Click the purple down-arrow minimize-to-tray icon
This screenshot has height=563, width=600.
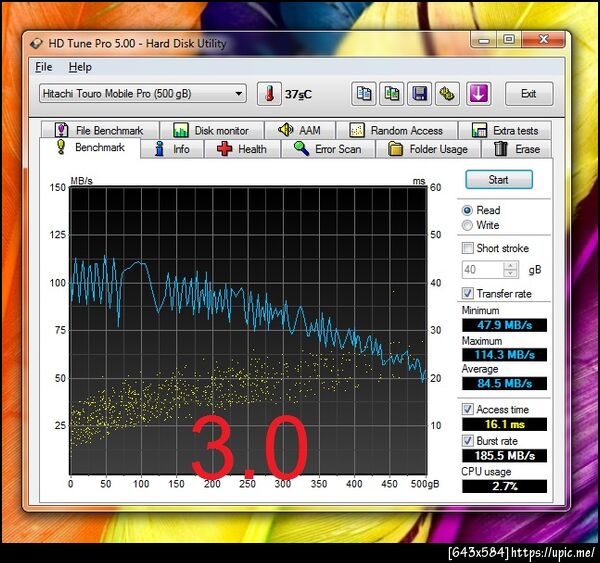(x=478, y=94)
